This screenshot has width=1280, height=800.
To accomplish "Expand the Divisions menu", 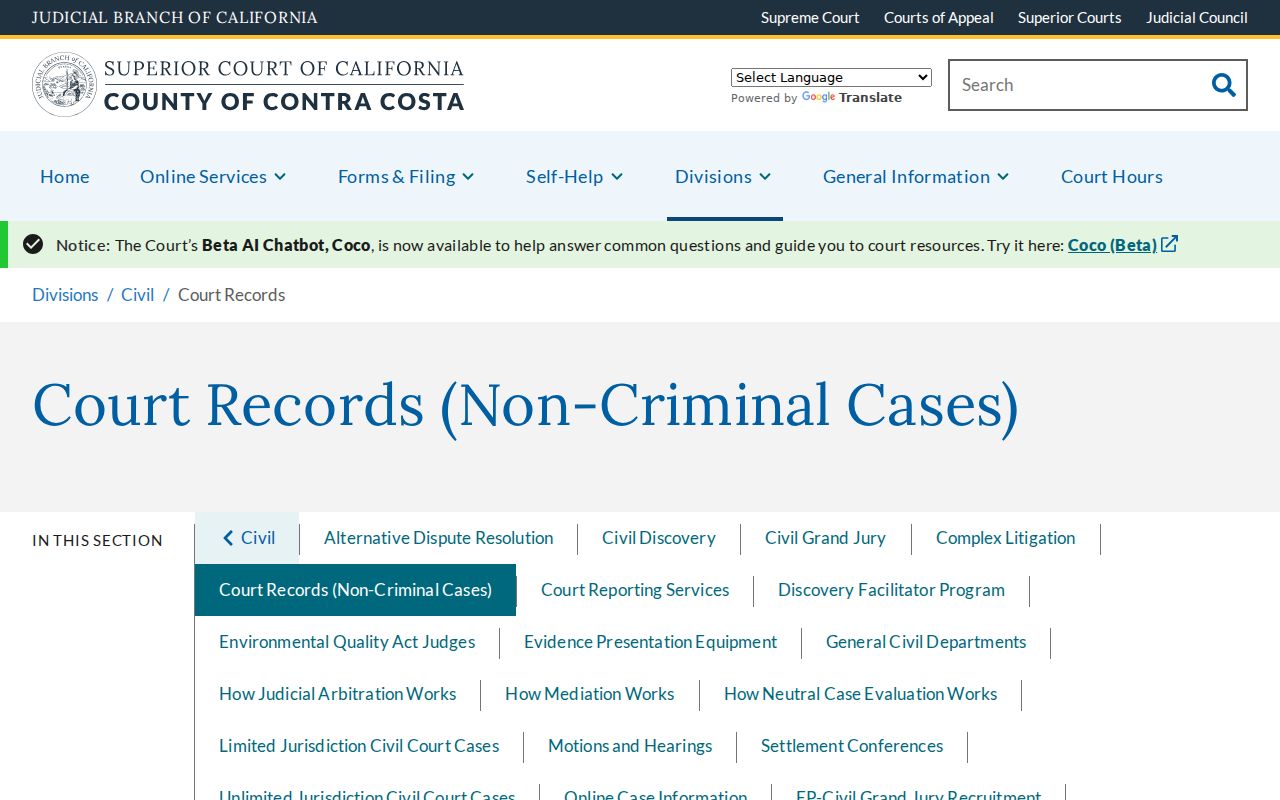I will [724, 176].
